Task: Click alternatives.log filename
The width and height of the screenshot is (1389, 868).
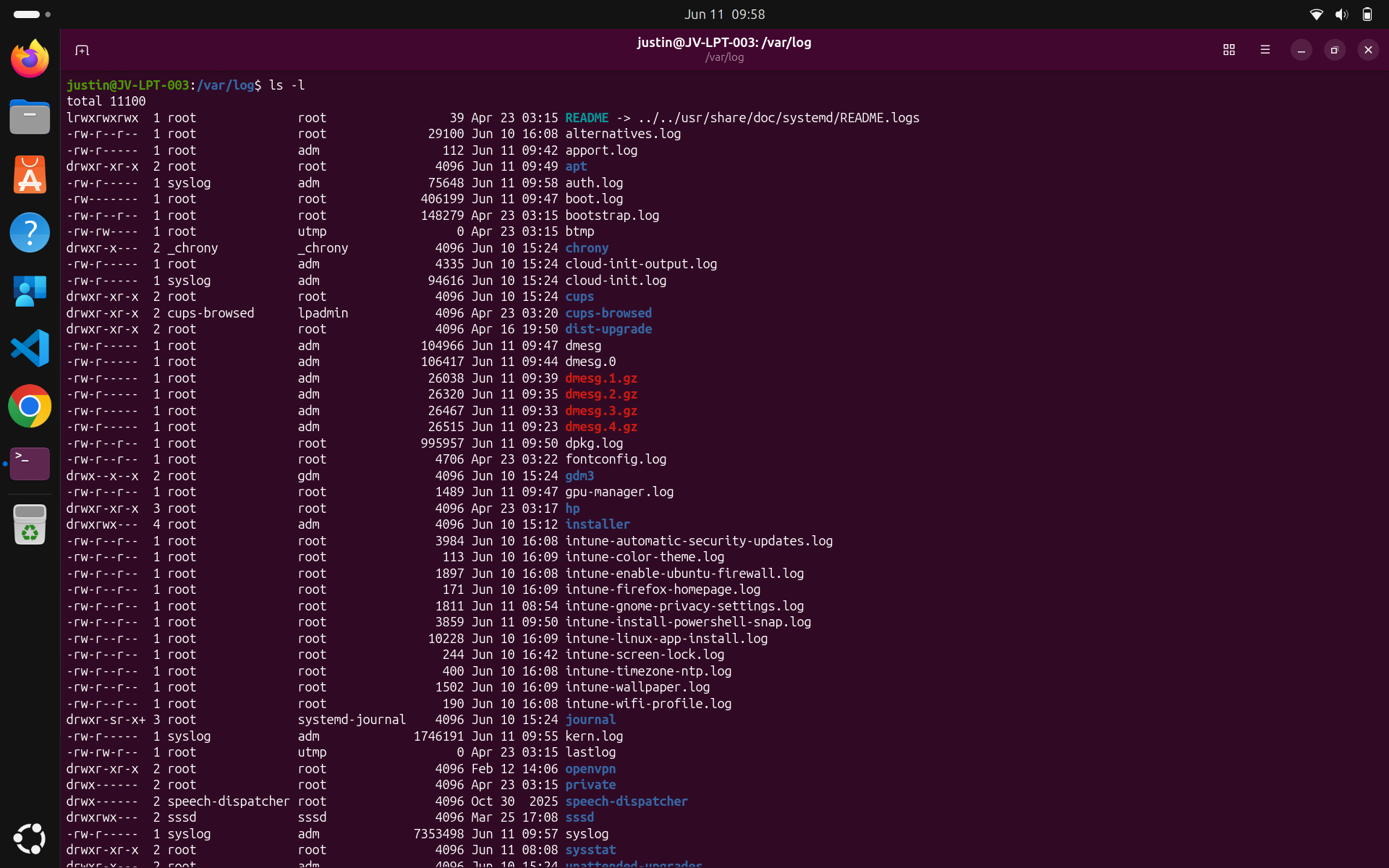Action: (623, 134)
